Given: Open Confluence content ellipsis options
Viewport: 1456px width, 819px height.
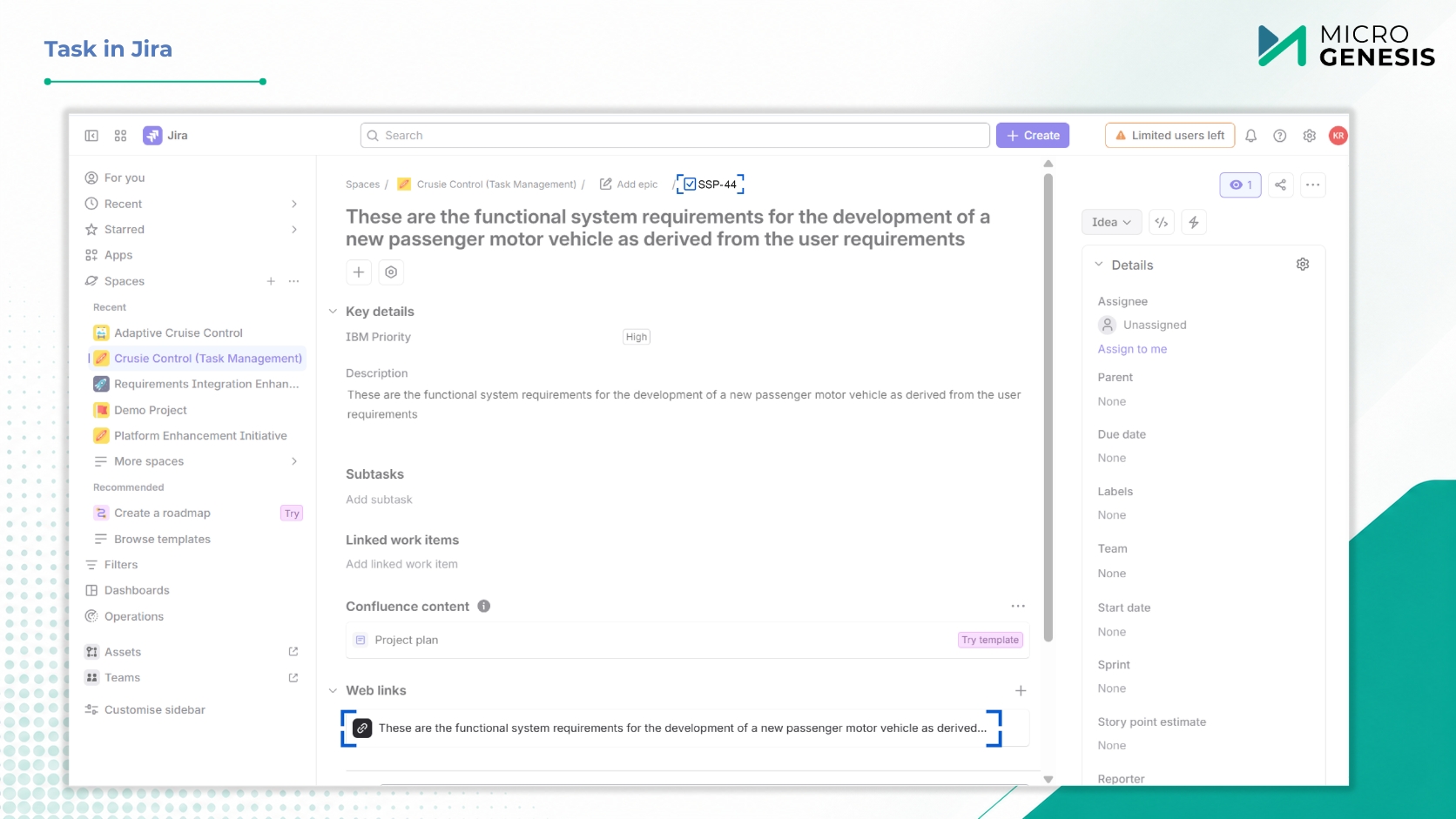Looking at the screenshot, I should (1018, 606).
